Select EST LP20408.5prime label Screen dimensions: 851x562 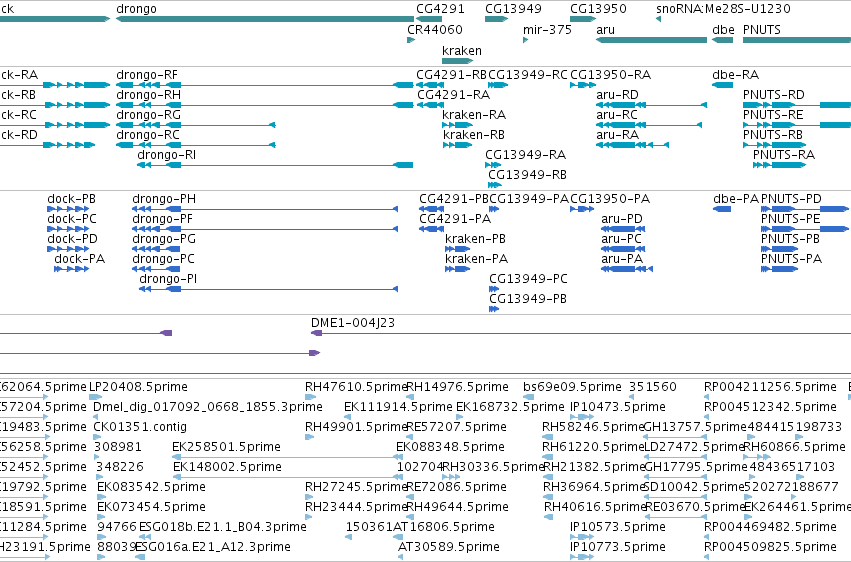click(x=138, y=387)
